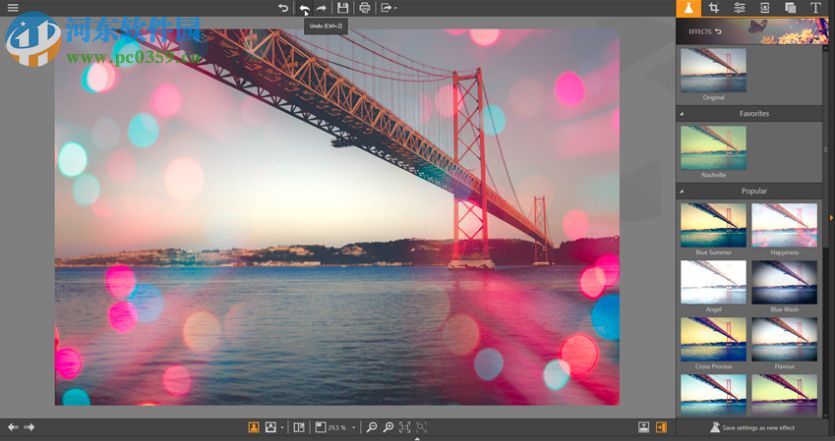Open dropdown next to original view icon
This screenshot has height=441, width=835.
(282, 428)
